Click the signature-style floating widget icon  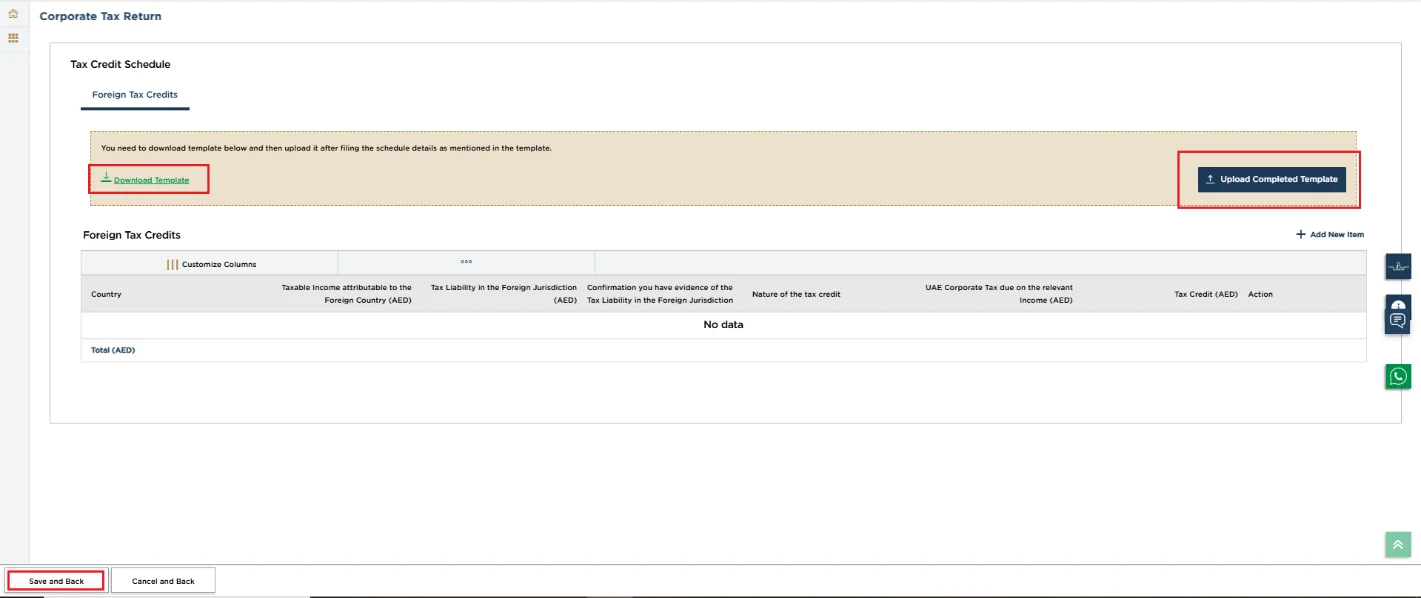(1398, 266)
